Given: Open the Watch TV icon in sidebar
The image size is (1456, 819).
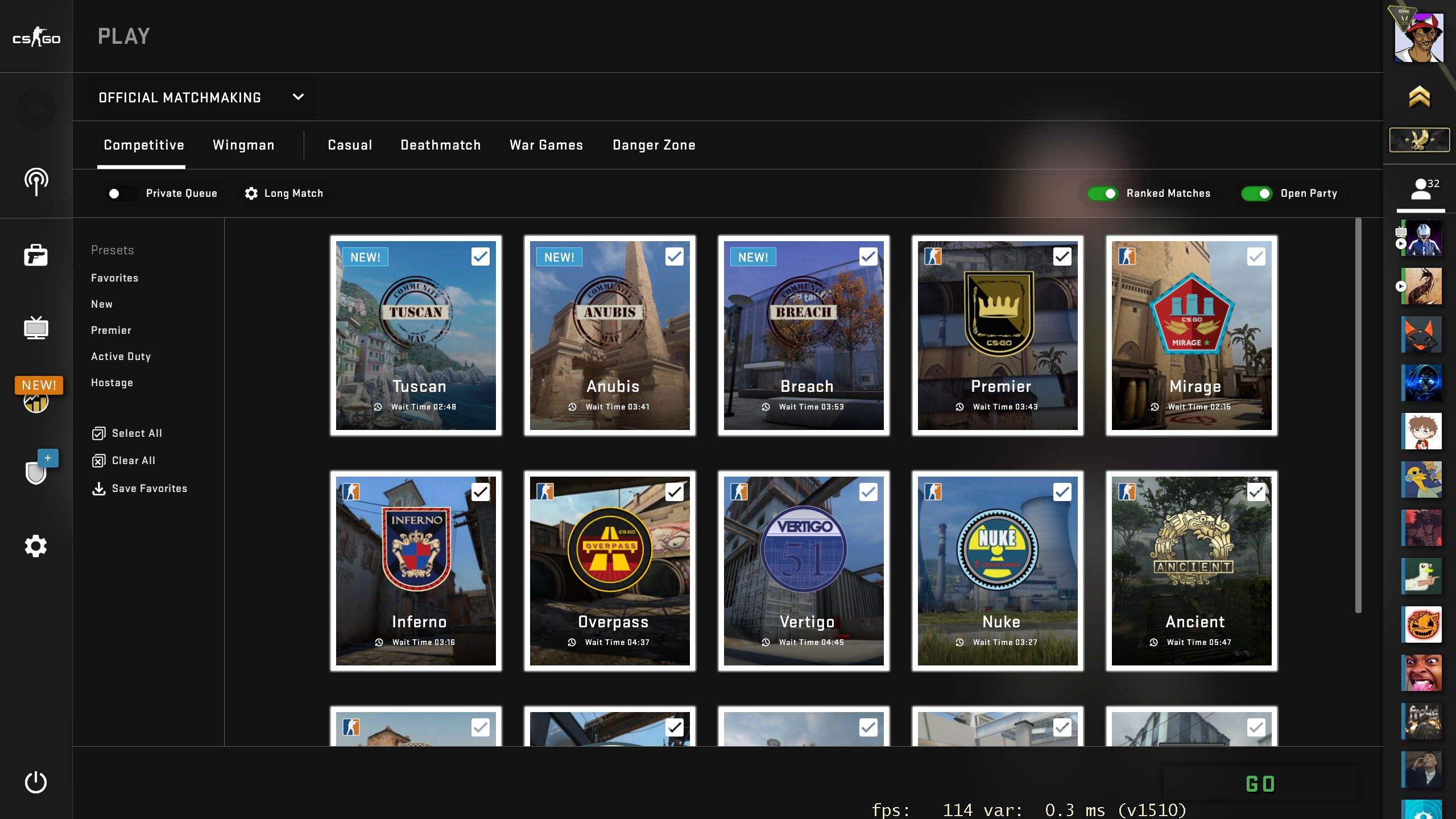Looking at the screenshot, I should [x=36, y=328].
